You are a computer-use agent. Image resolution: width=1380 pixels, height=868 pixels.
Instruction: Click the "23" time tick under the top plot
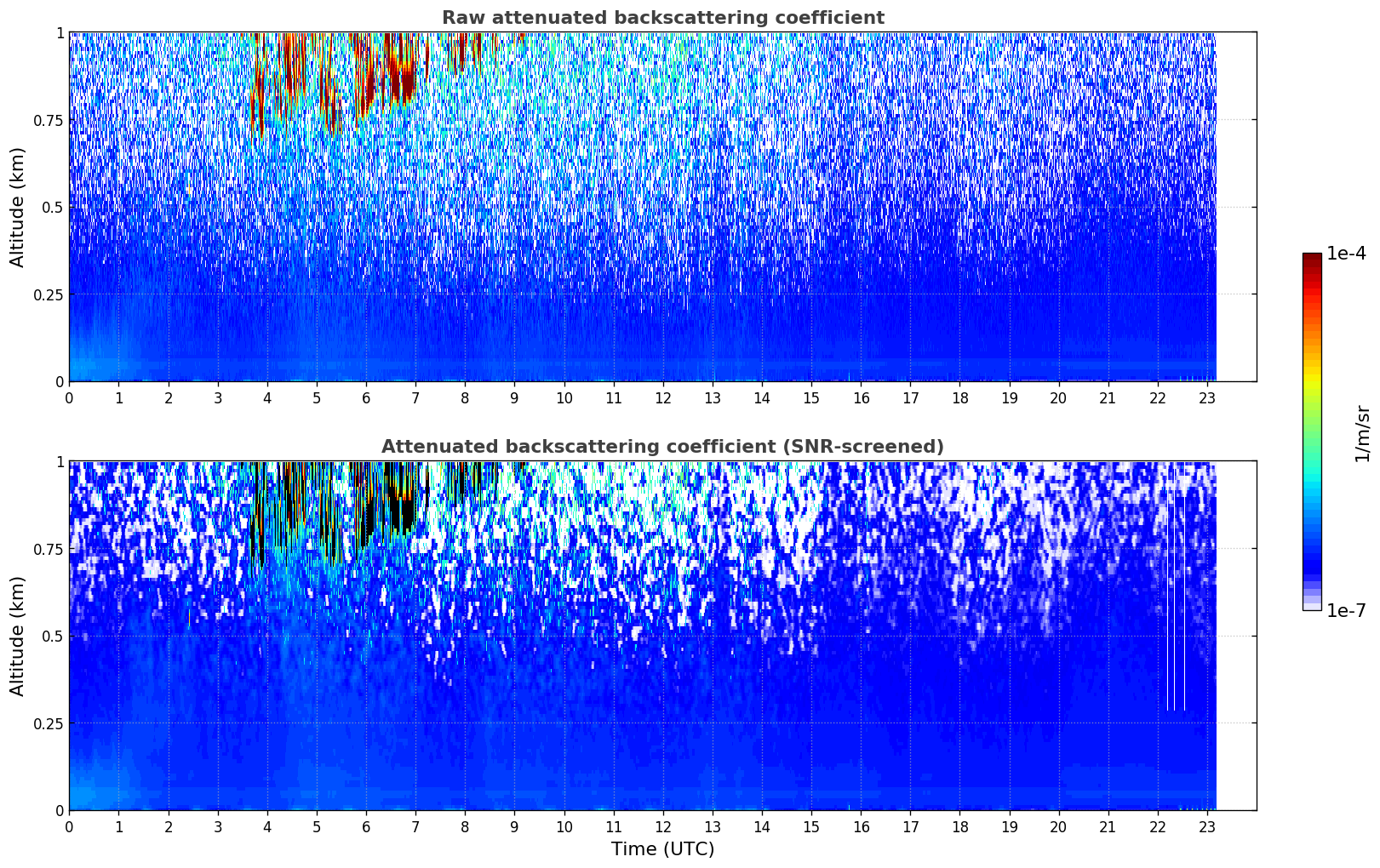coord(1207,397)
